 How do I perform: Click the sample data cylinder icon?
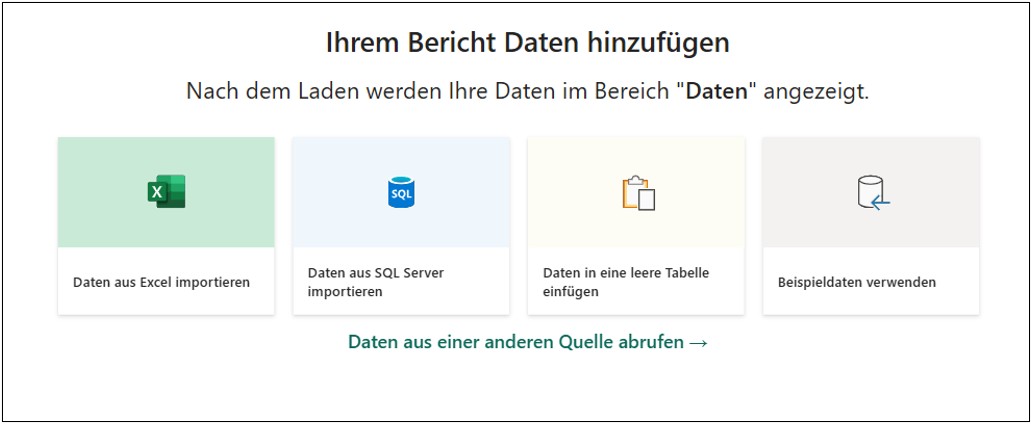pos(872,192)
